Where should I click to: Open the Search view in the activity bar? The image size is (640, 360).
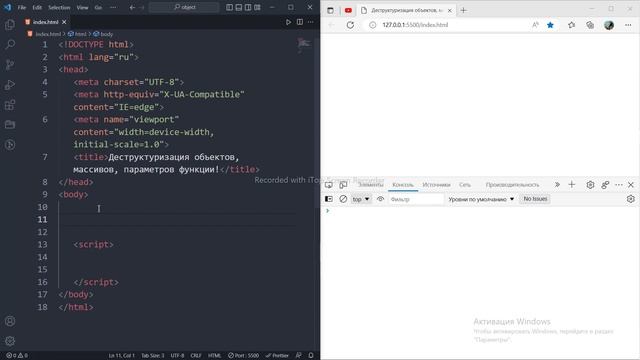tap(10, 44)
